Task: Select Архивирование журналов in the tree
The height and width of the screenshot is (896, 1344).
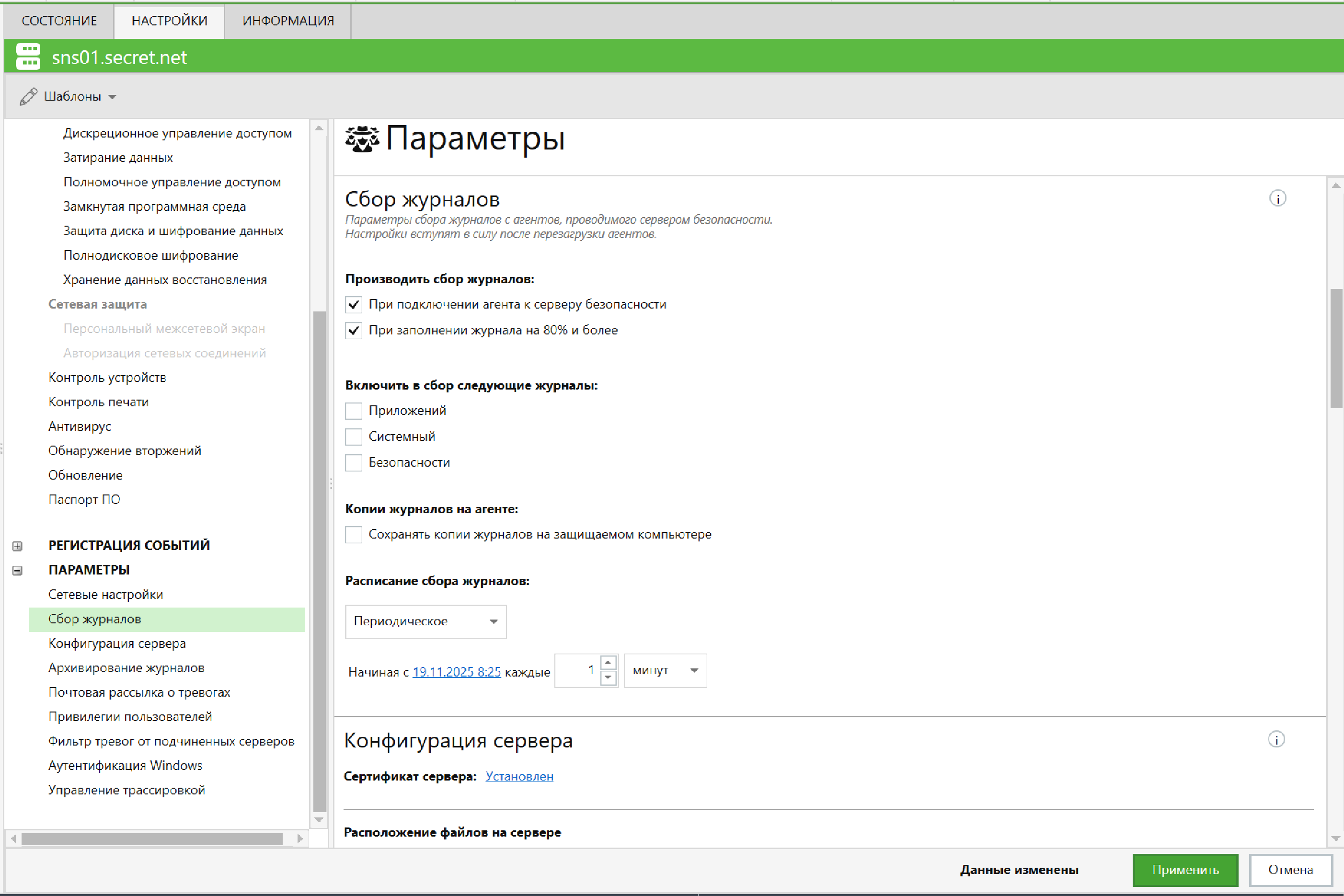Action: [x=126, y=667]
